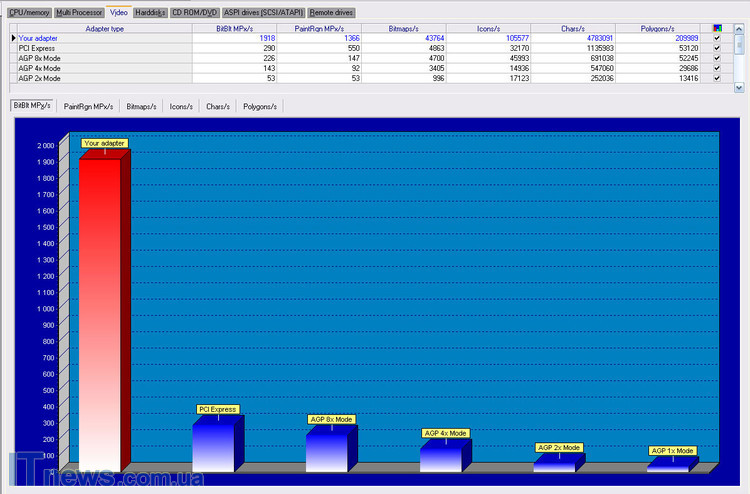Show the PaintRgn MPx/s chart tab
This screenshot has width=750, height=494.
click(x=87, y=105)
